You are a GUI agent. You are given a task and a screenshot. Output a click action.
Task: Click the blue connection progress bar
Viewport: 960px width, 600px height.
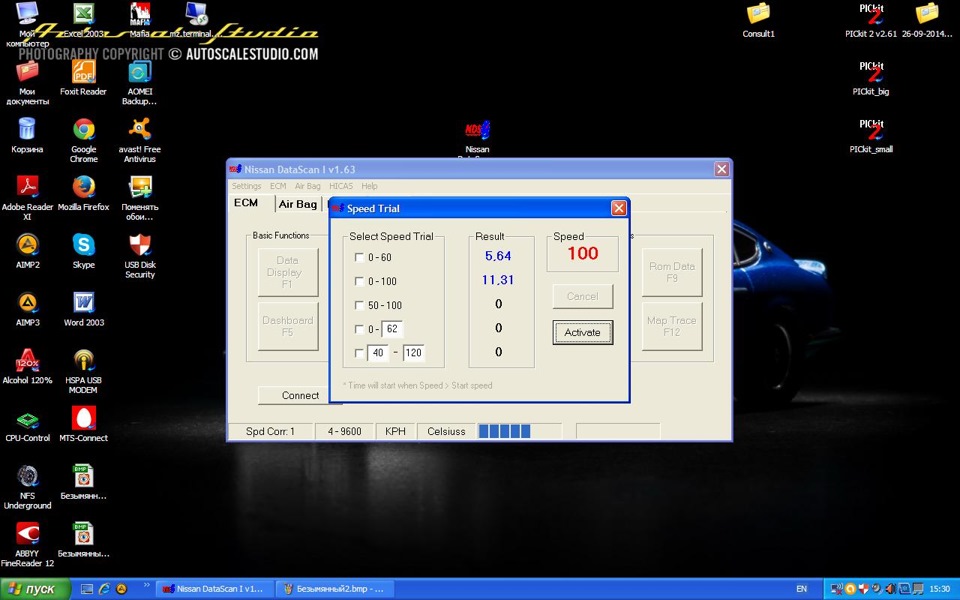pos(520,432)
